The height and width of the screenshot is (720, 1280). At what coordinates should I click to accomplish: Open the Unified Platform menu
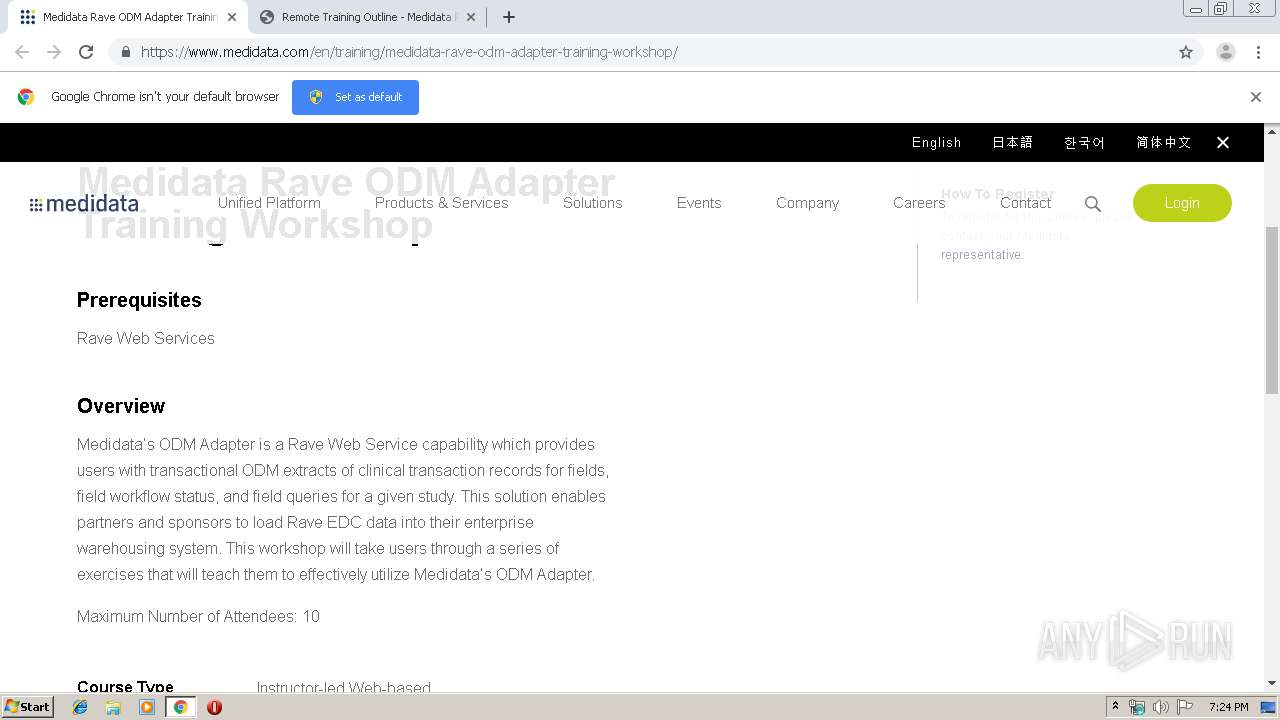click(x=269, y=202)
